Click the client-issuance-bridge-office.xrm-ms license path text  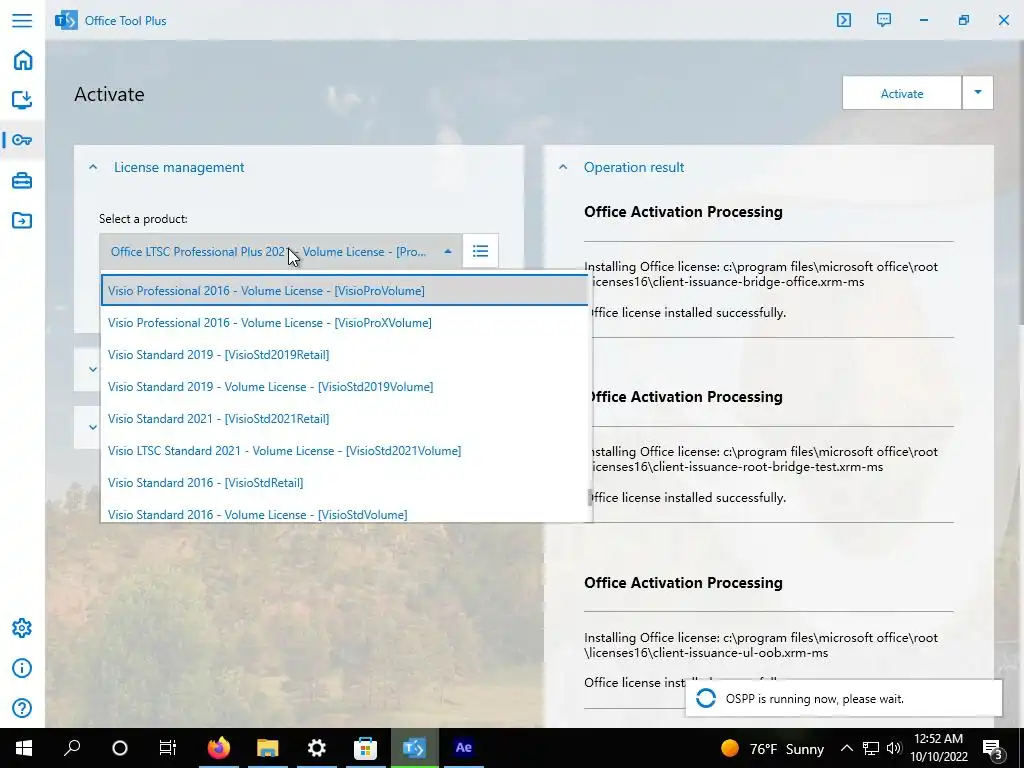tap(761, 274)
